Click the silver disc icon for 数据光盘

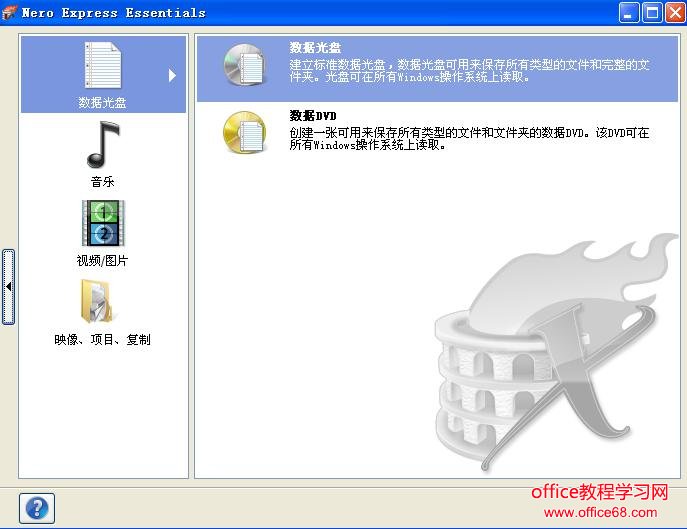pyautogui.click(x=244, y=65)
